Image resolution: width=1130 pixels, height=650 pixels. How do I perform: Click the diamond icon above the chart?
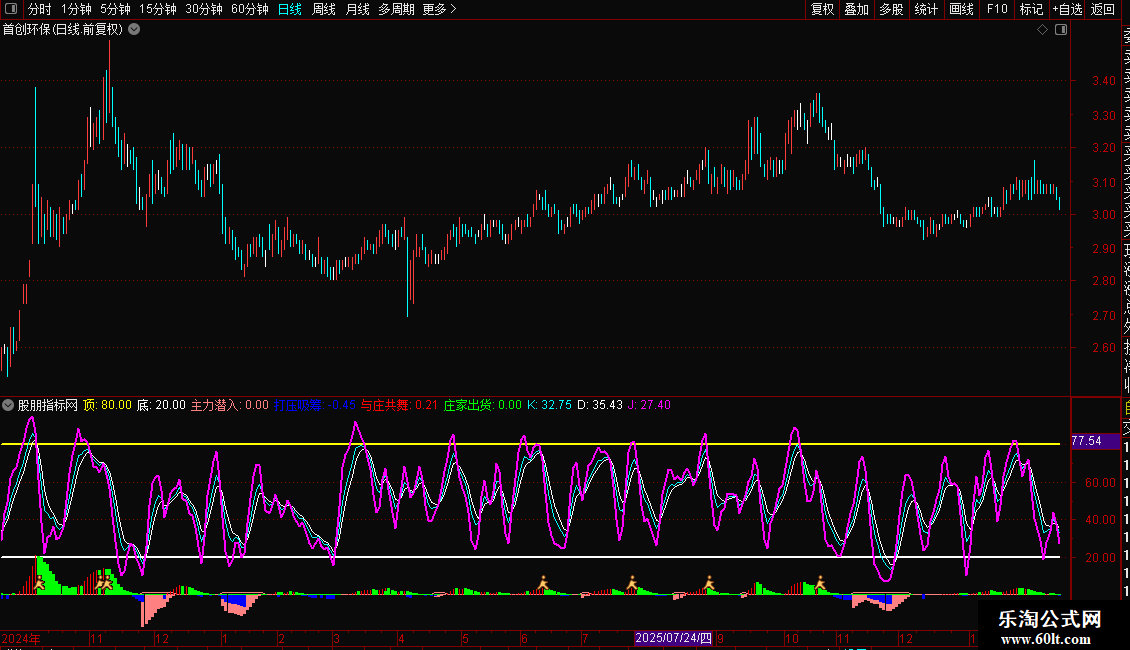pyautogui.click(x=1042, y=30)
